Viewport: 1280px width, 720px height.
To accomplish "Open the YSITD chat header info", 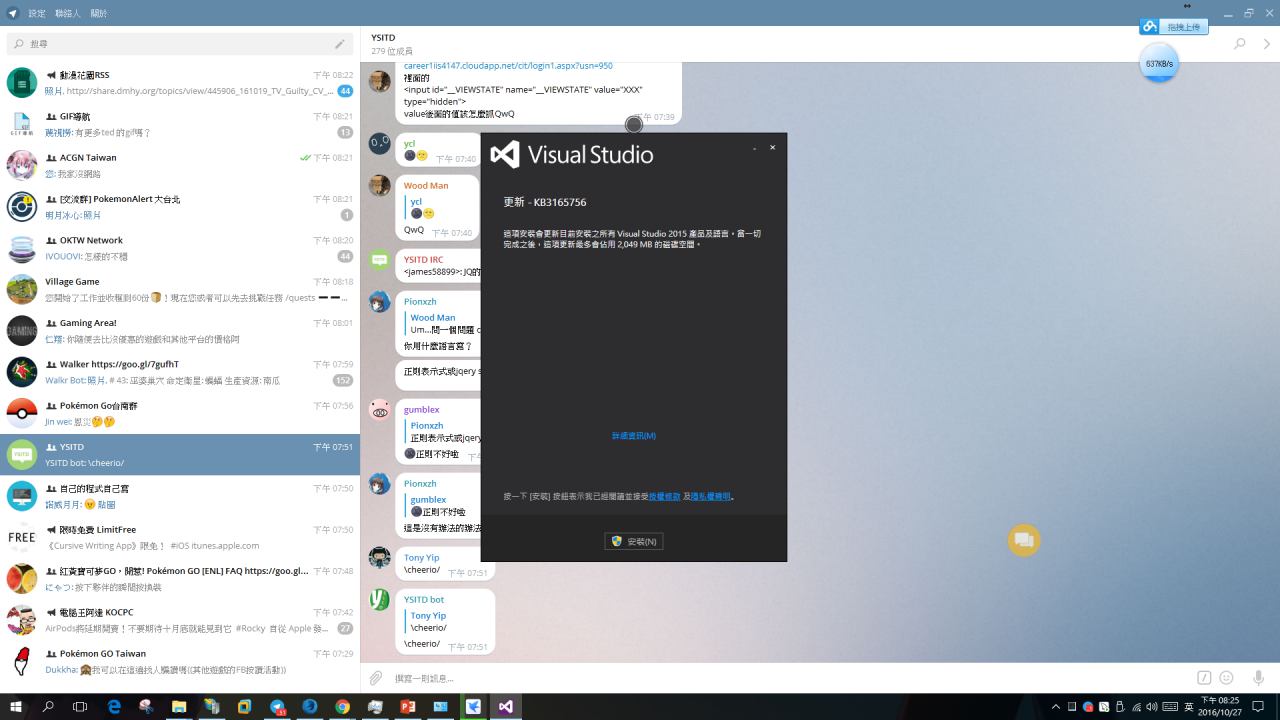I will tap(390, 44).
